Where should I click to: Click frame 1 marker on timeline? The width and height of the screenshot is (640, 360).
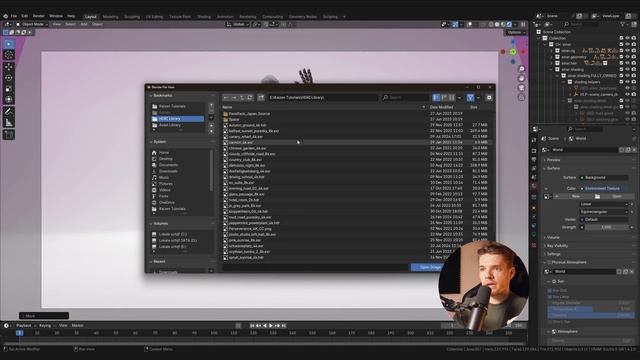click(x=19, y=333)
